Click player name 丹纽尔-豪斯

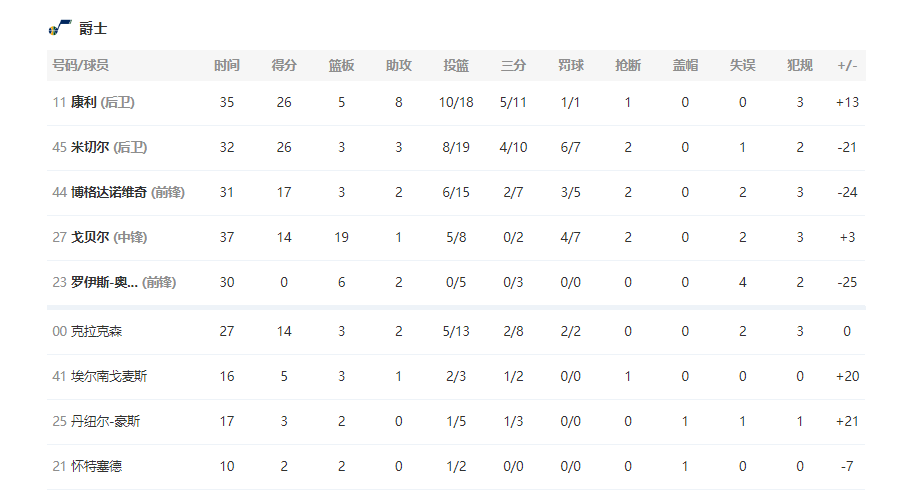[105, 421]
